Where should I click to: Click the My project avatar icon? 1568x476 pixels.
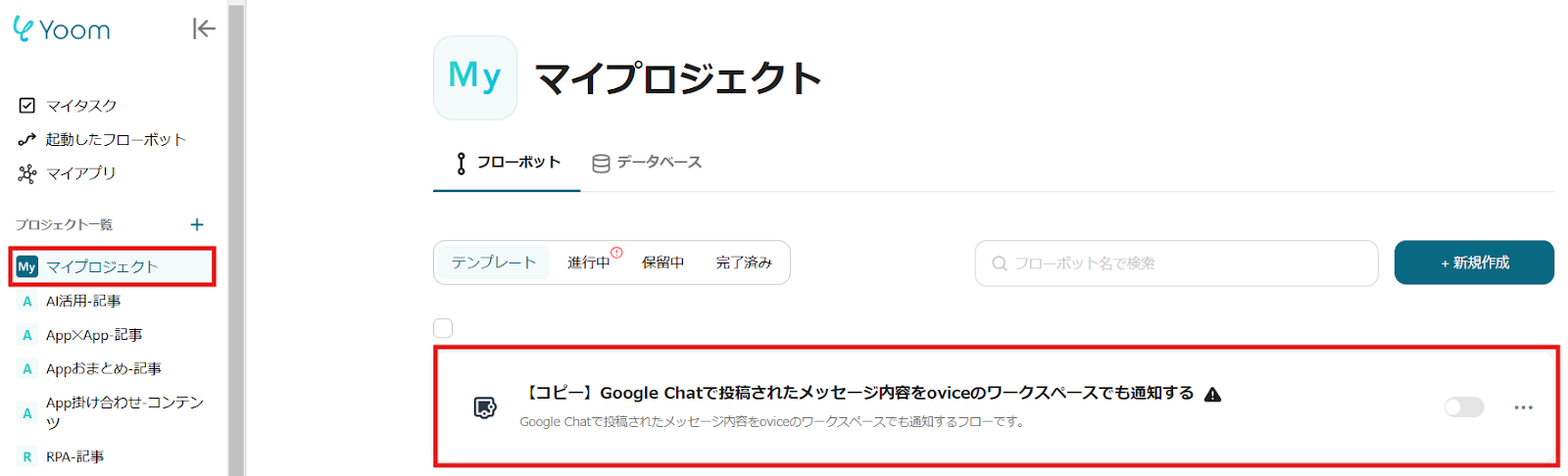[x=475, y=77]
